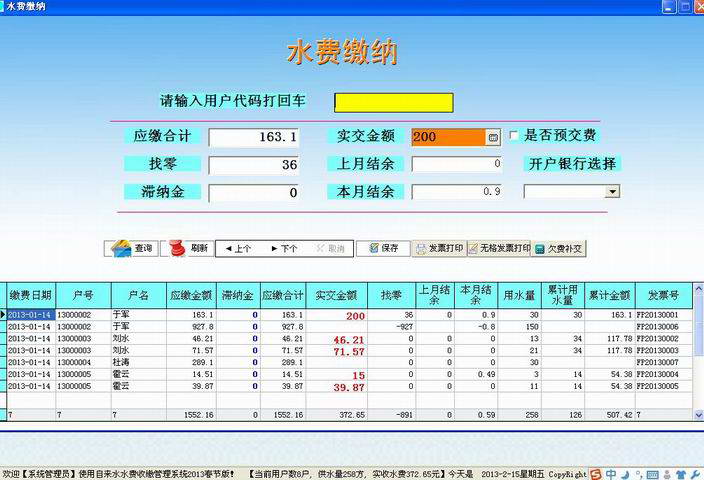Open calculator icon in 实交金额 field
The width and height of the screenshot is (704, 480).
(x=493, y=137)
